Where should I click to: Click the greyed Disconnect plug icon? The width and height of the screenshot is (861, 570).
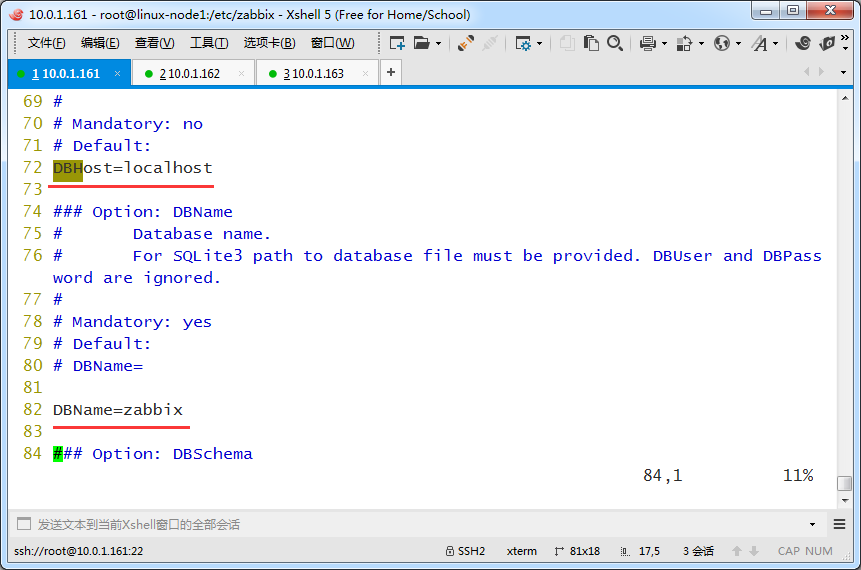tap(489, 43)
